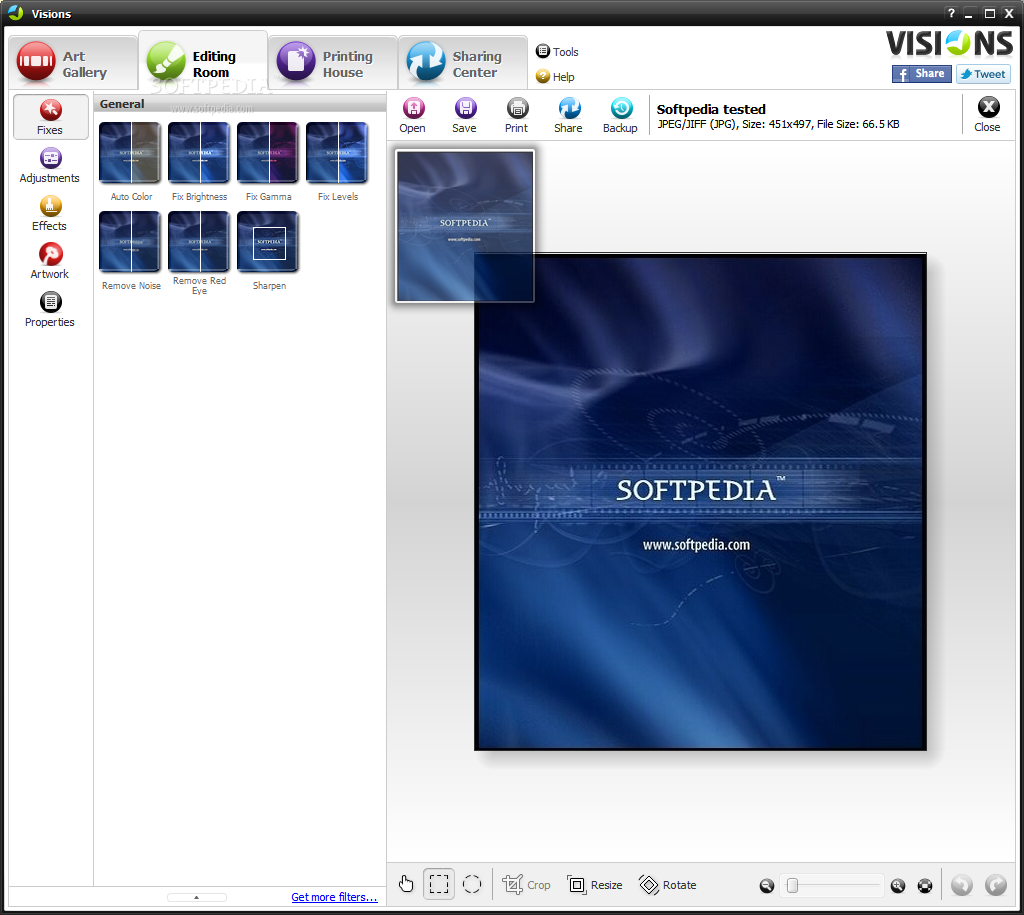Open the Effects category
1024x915 pixels.
coord(50,214)
